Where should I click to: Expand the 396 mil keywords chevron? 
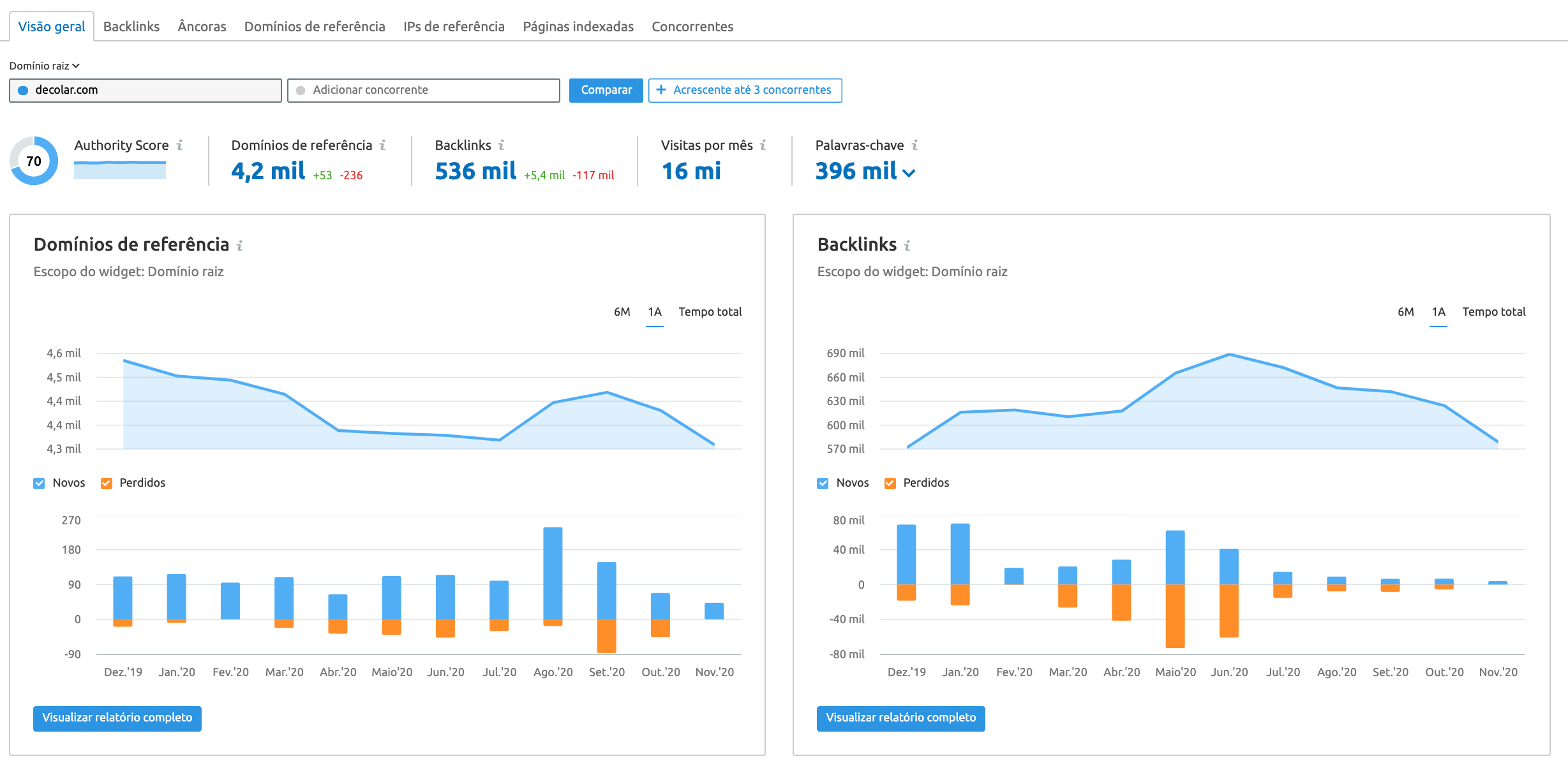[x=910, y=173]
